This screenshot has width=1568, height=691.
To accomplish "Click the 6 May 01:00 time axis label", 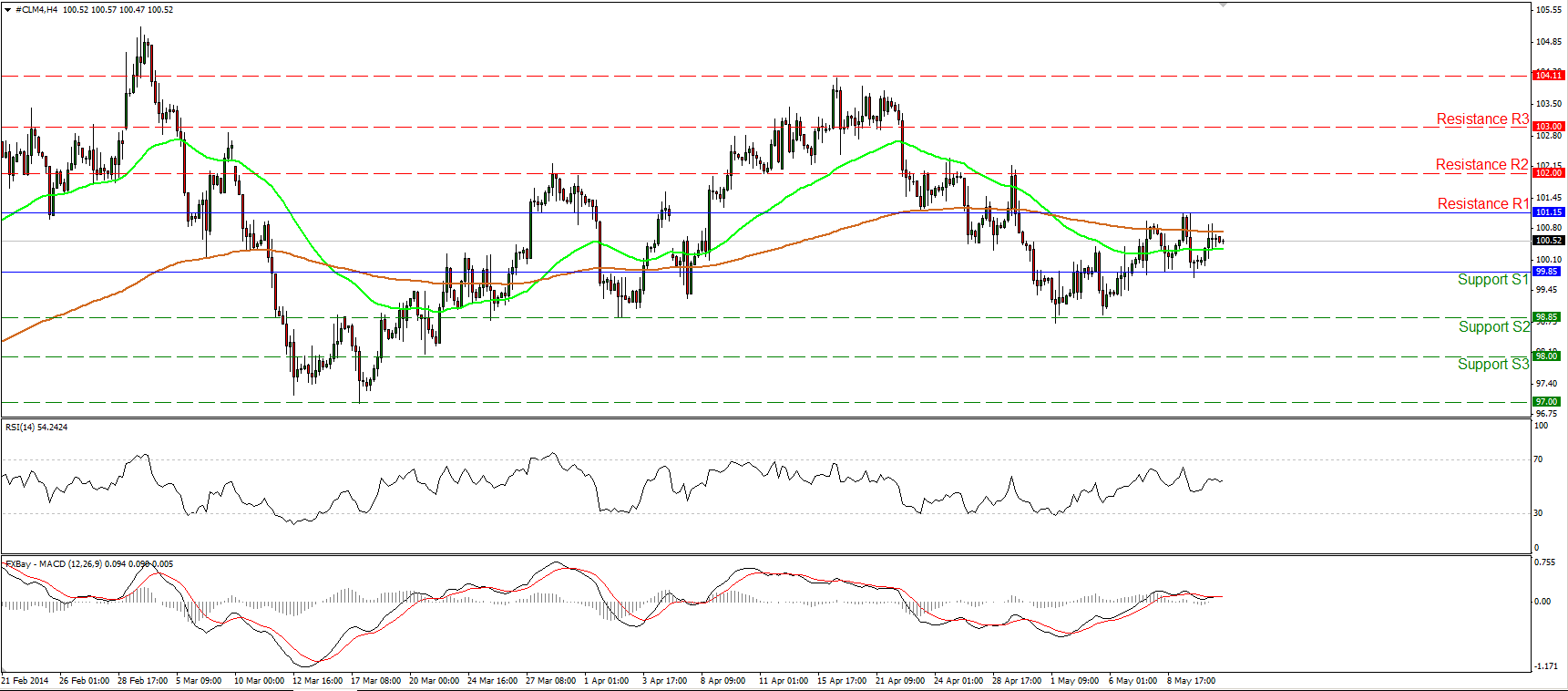I will pos(1132,681).
